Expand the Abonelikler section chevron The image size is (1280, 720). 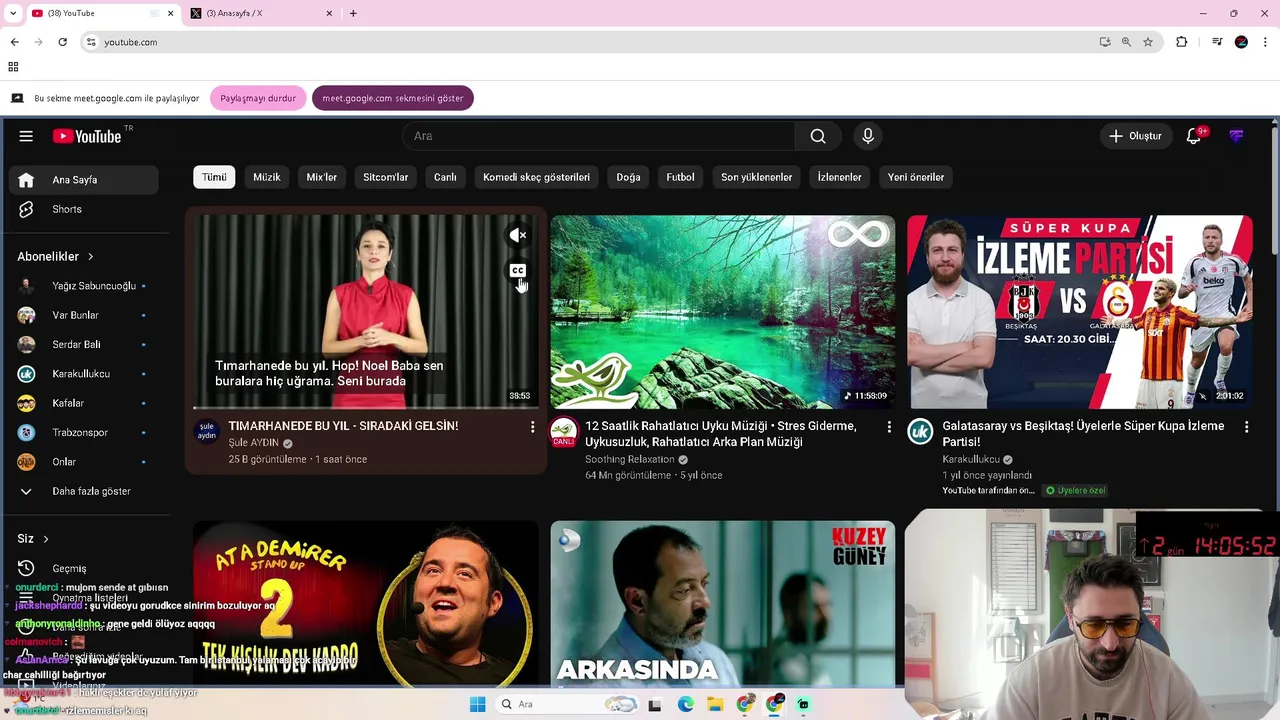(90, 257)
